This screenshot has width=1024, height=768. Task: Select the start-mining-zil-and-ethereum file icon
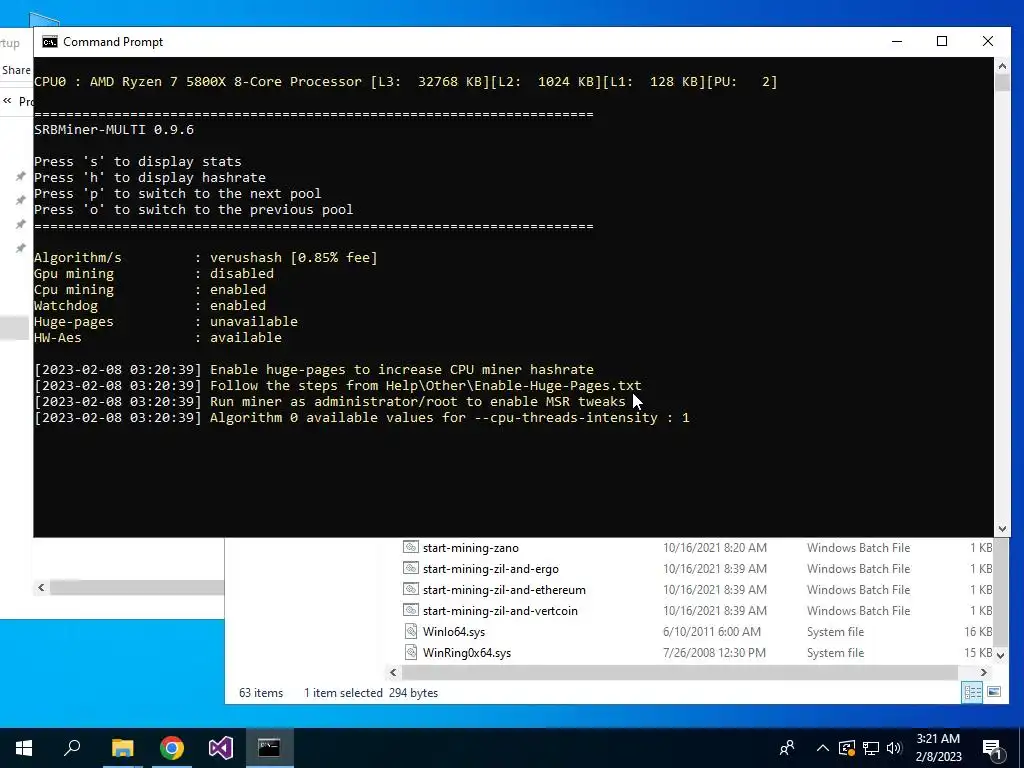coord(410,589)
